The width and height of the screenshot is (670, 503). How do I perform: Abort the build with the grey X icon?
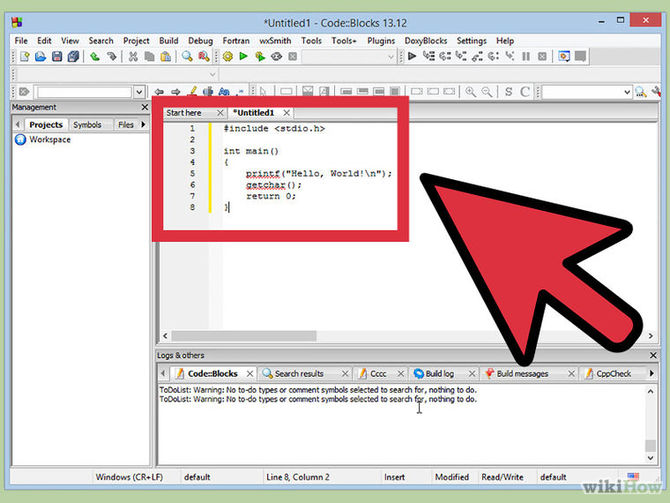click(293, 56)
